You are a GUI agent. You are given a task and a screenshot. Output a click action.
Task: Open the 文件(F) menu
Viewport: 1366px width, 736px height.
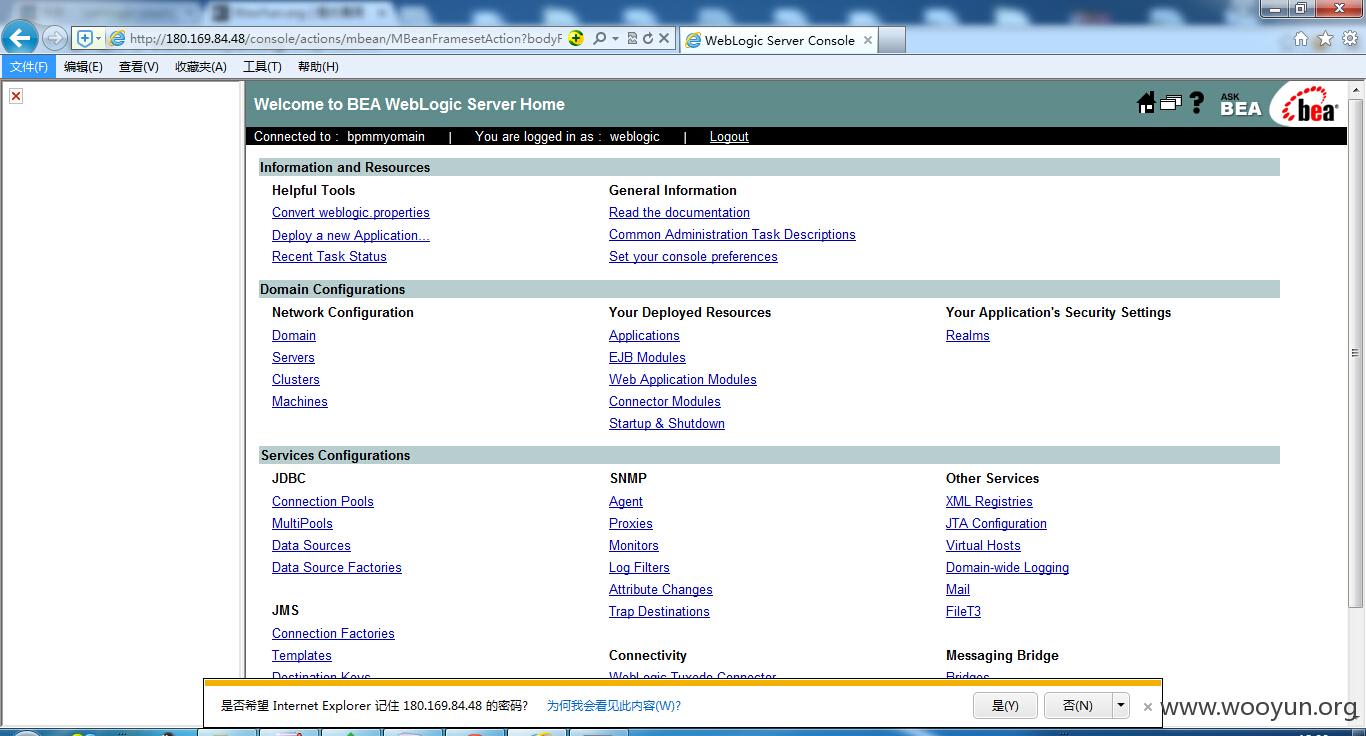tap(29, 67)
